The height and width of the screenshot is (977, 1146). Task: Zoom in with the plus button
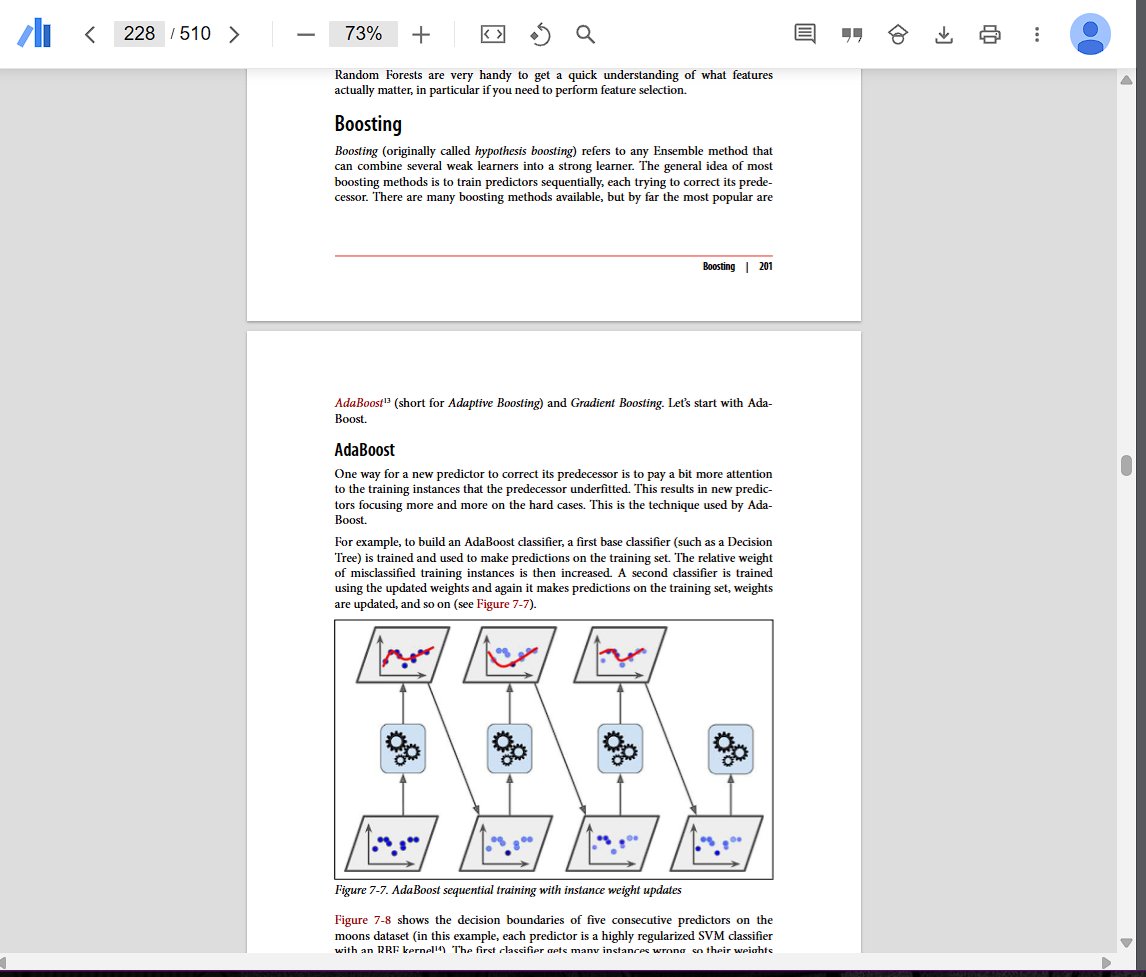pos(421,34)
